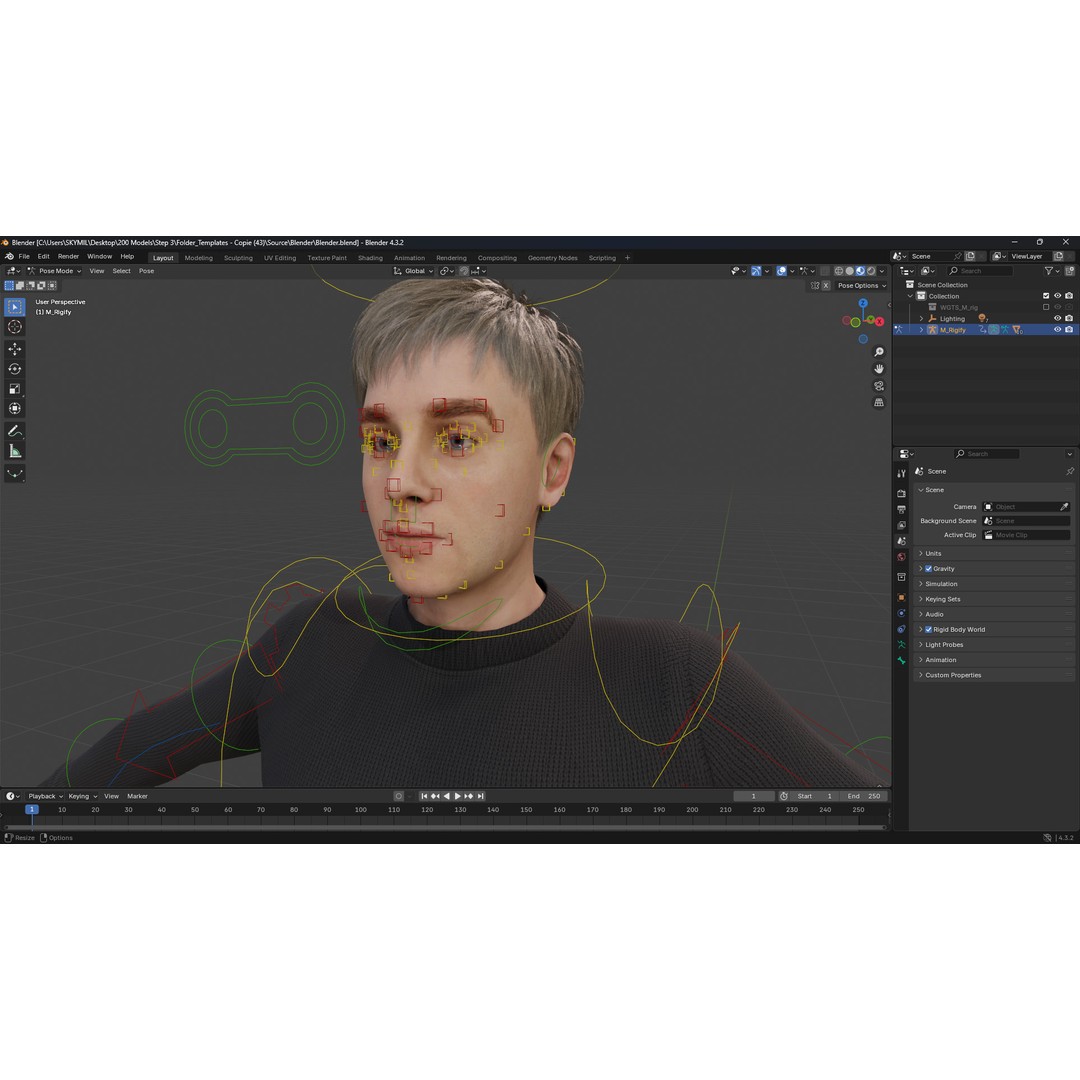Expand M_Rigify in outliner

[921, 330]
